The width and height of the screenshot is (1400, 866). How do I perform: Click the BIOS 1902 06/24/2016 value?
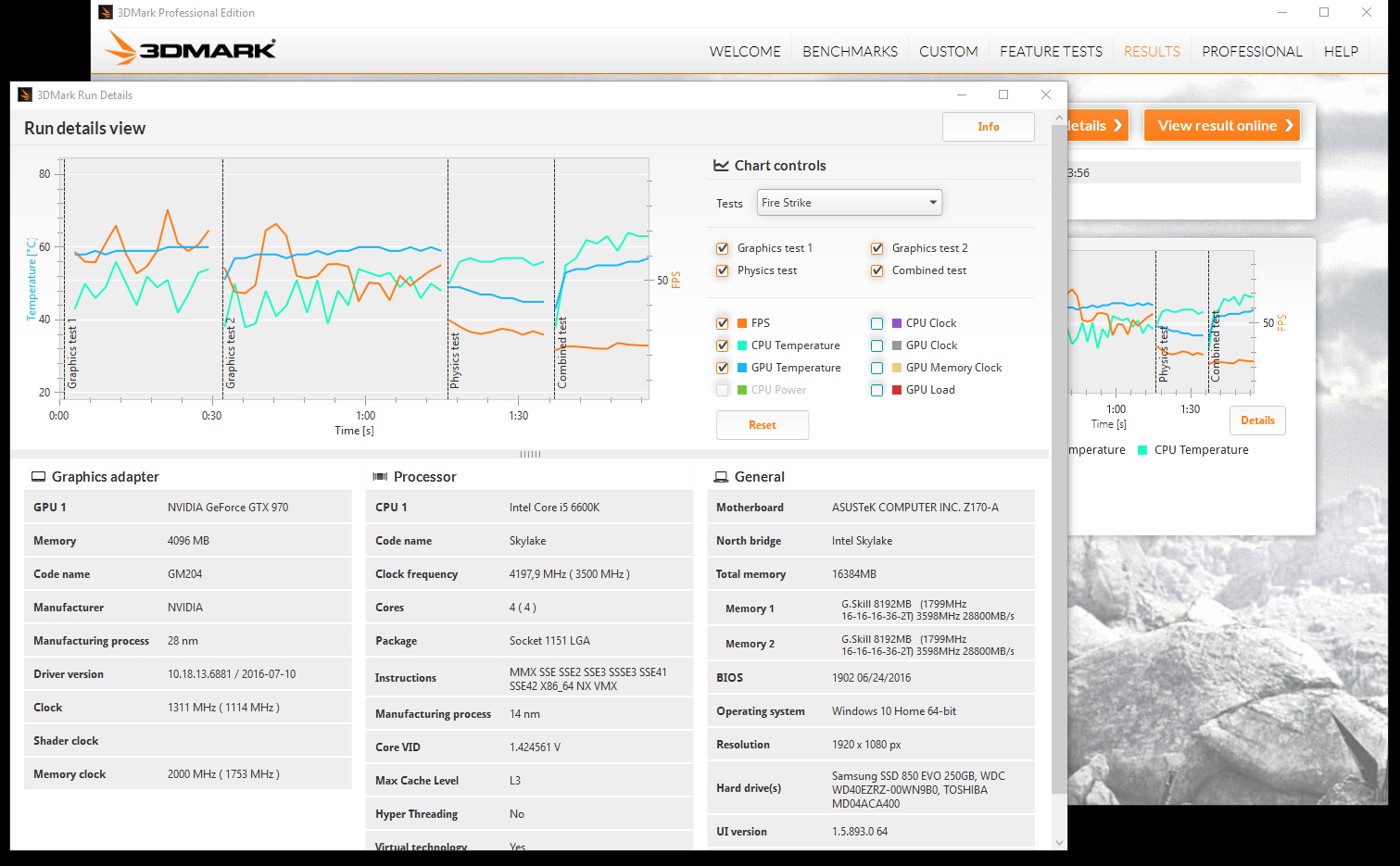tap(871, 678)
